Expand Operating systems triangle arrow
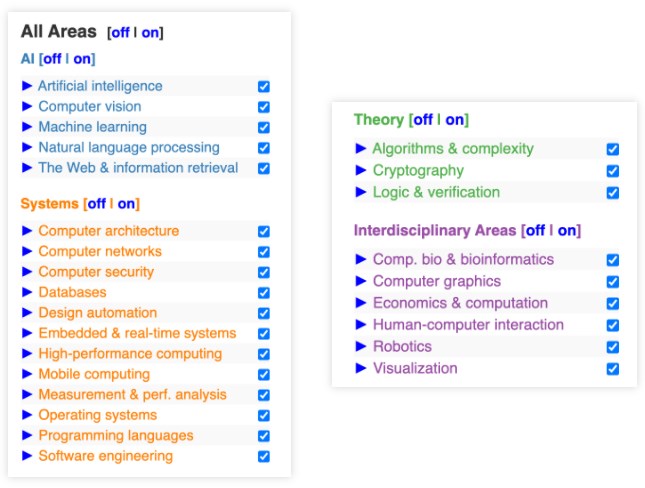 pyautogui.click(x=27, y=415)
